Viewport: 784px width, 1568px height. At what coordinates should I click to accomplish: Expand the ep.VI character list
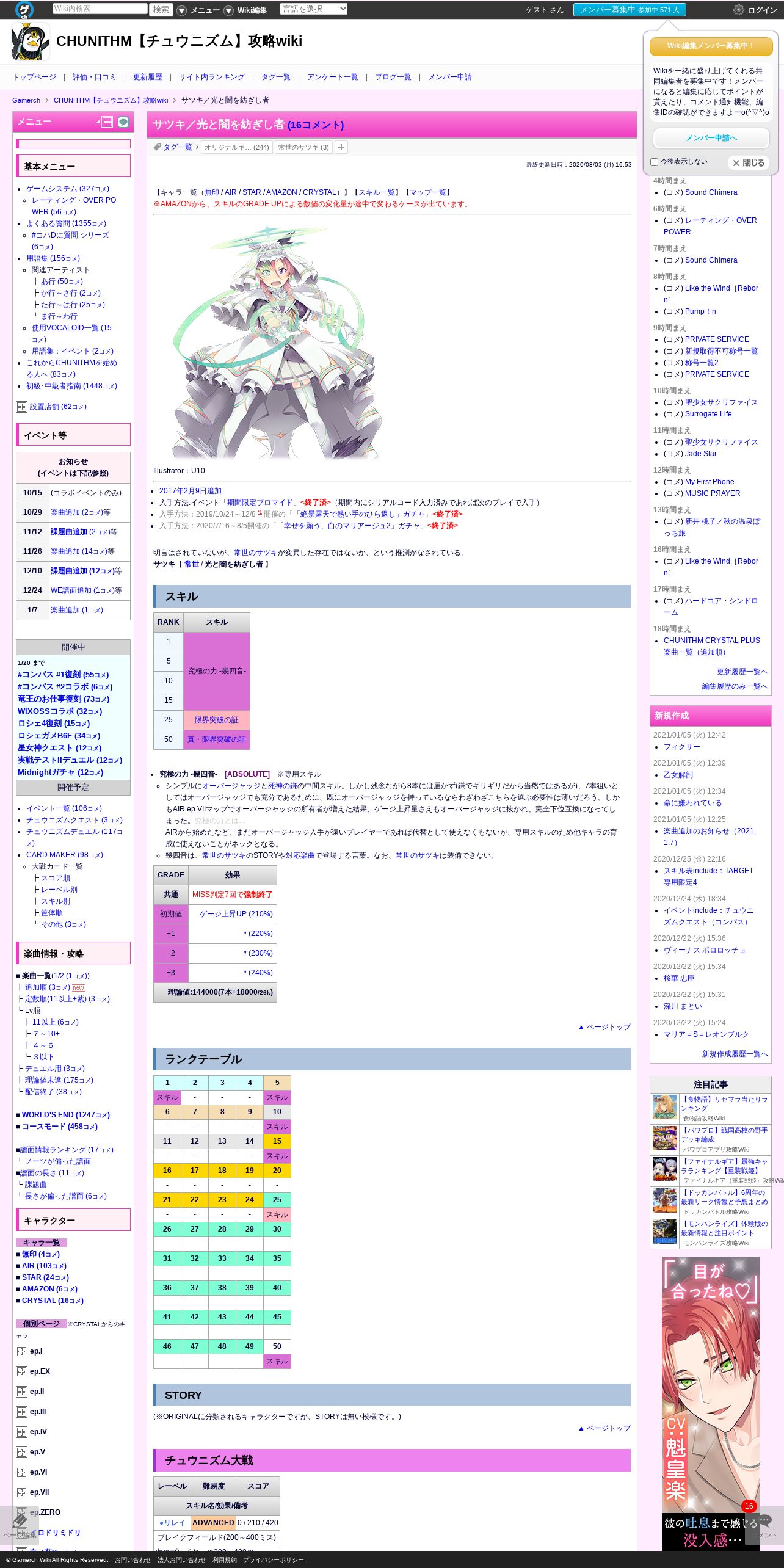21,1472
